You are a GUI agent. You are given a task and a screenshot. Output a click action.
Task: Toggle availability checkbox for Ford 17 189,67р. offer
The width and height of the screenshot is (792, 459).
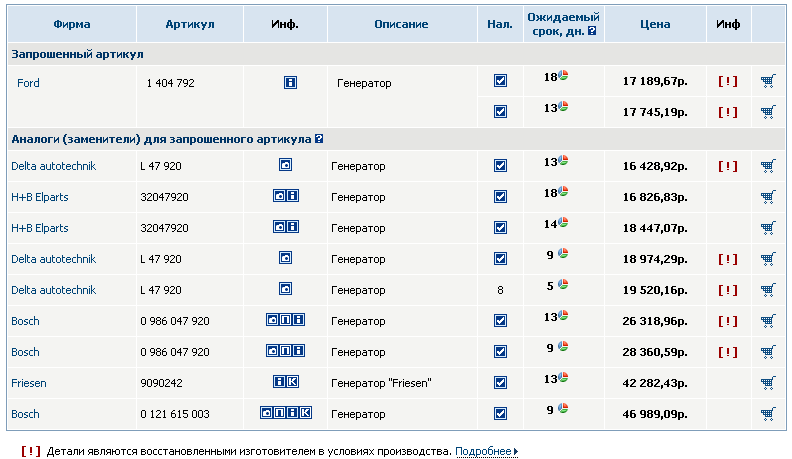[x=500, y=81]
